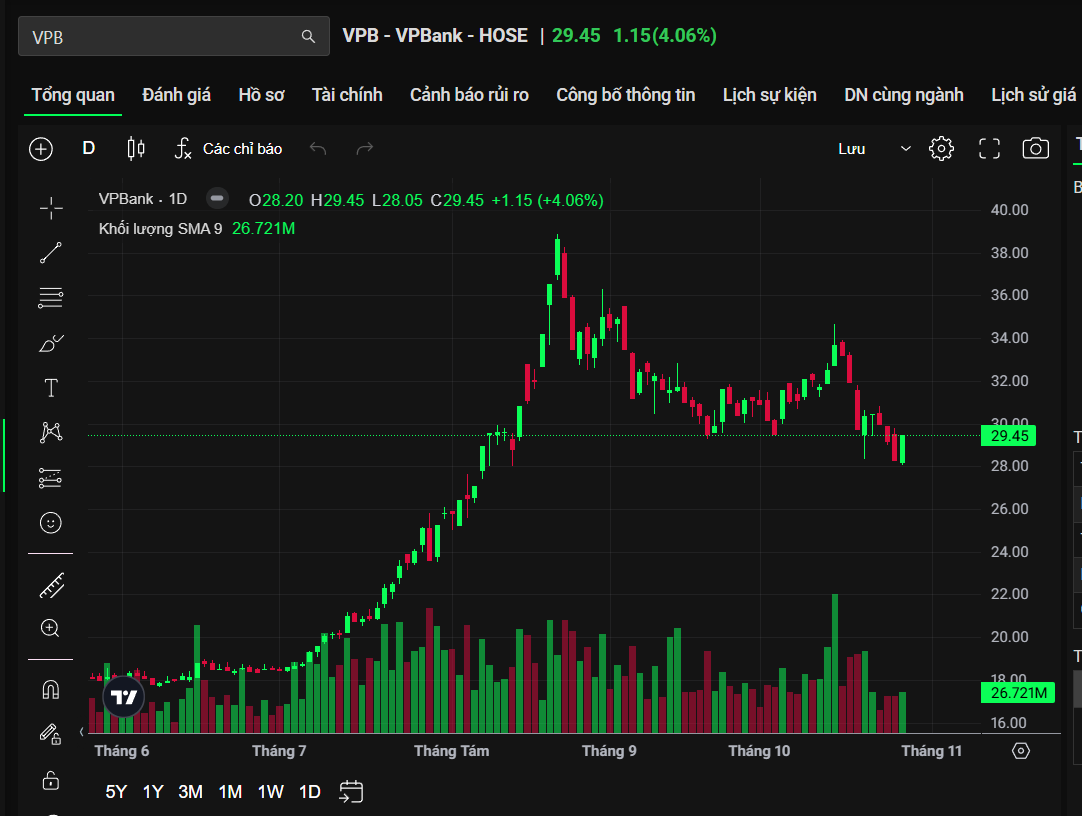Open the D timeframe interval selector
Image resolution: width=1082 pixels, height=816 pixels.
(88, 149)
